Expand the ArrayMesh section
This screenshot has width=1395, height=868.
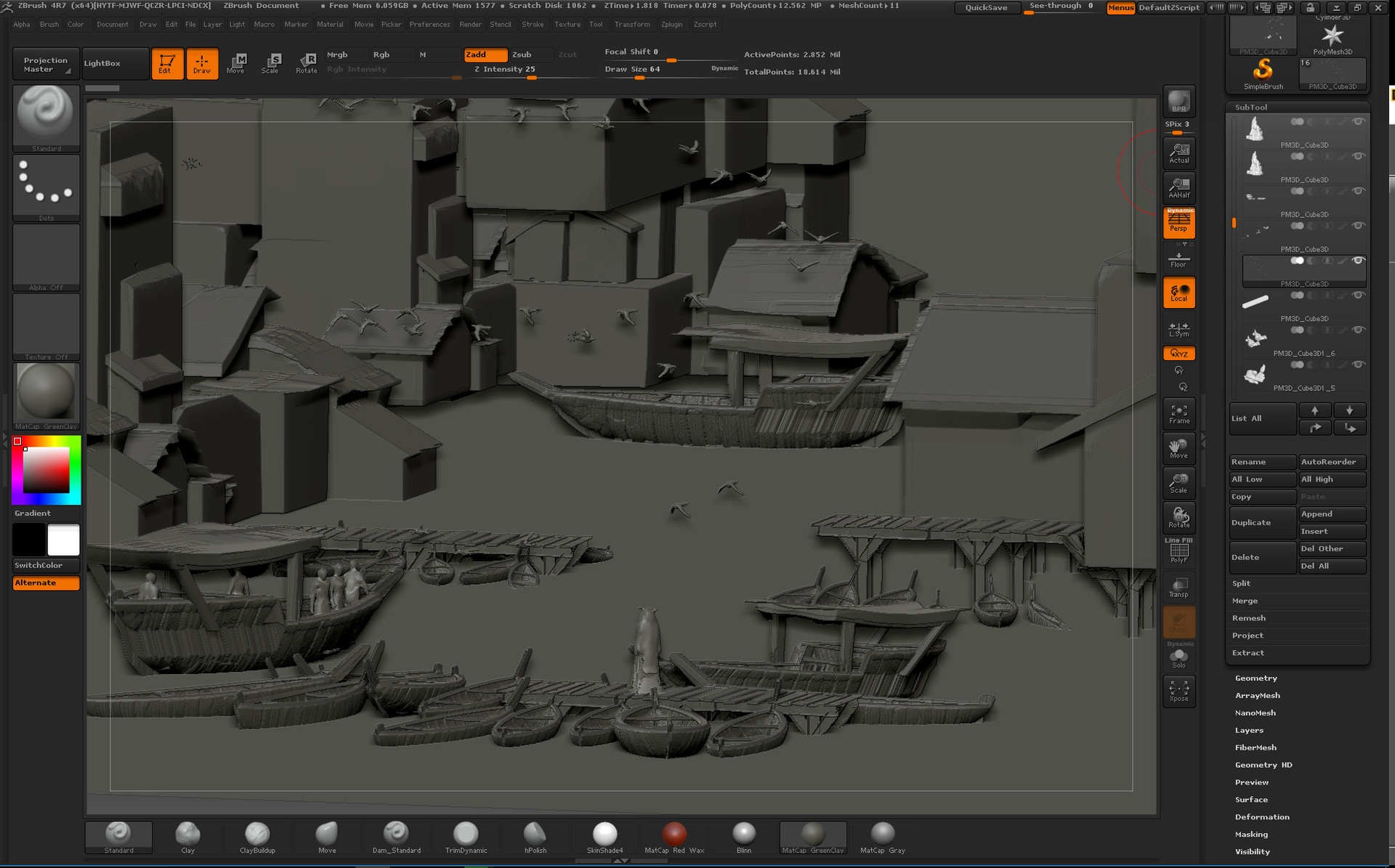point(1257,696)
